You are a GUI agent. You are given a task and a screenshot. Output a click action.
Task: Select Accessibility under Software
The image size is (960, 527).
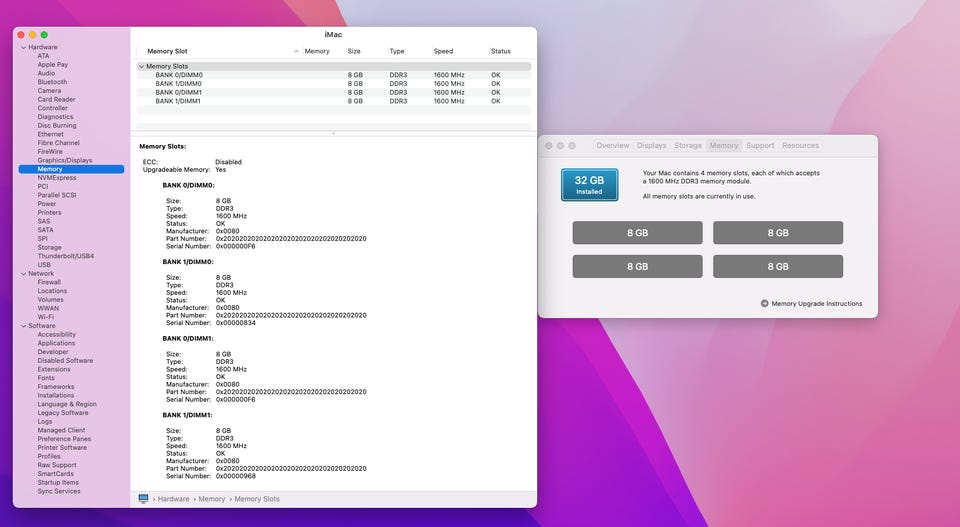[56, 335]
